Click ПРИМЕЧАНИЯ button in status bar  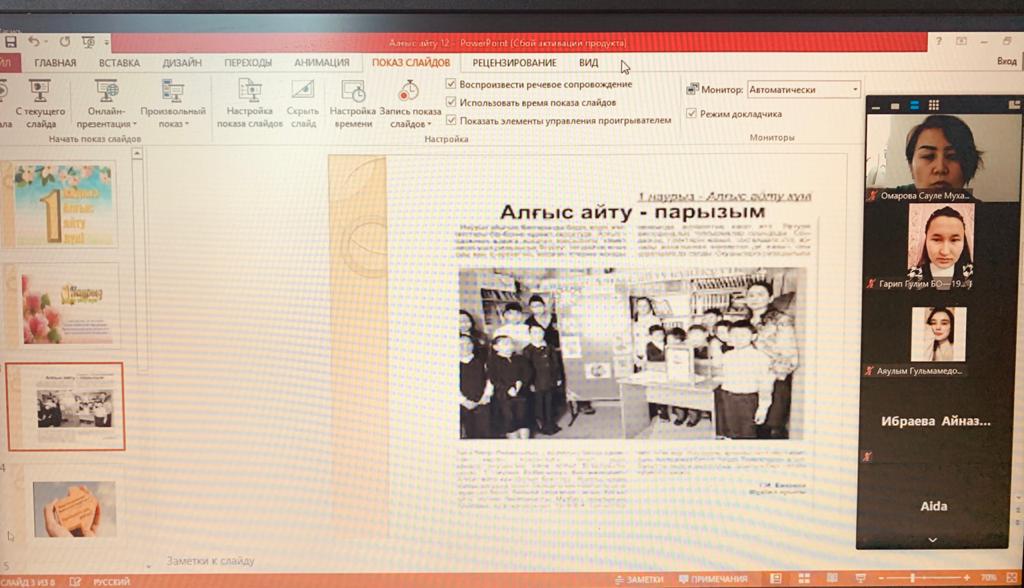point(714,579)
